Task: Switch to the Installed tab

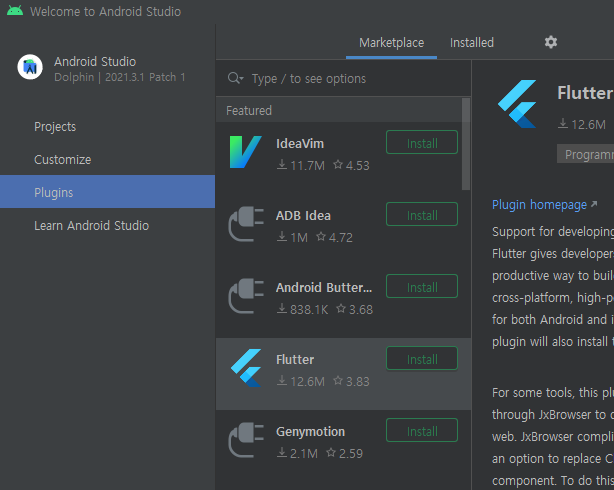Action: 471,42
